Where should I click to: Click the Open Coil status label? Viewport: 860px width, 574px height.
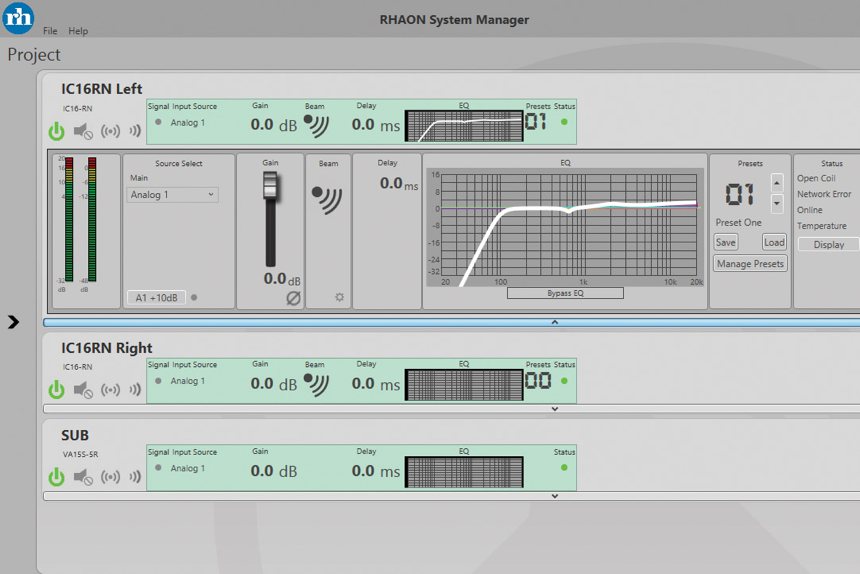pyautogui.click(x=816, y=178)
